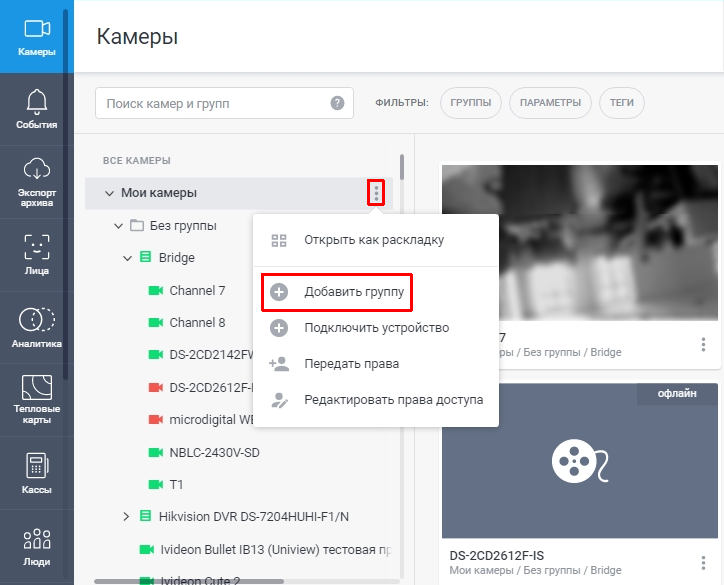Click the офлайн status badge
This screenshot has width=724, height=585.
pos(677,394)
